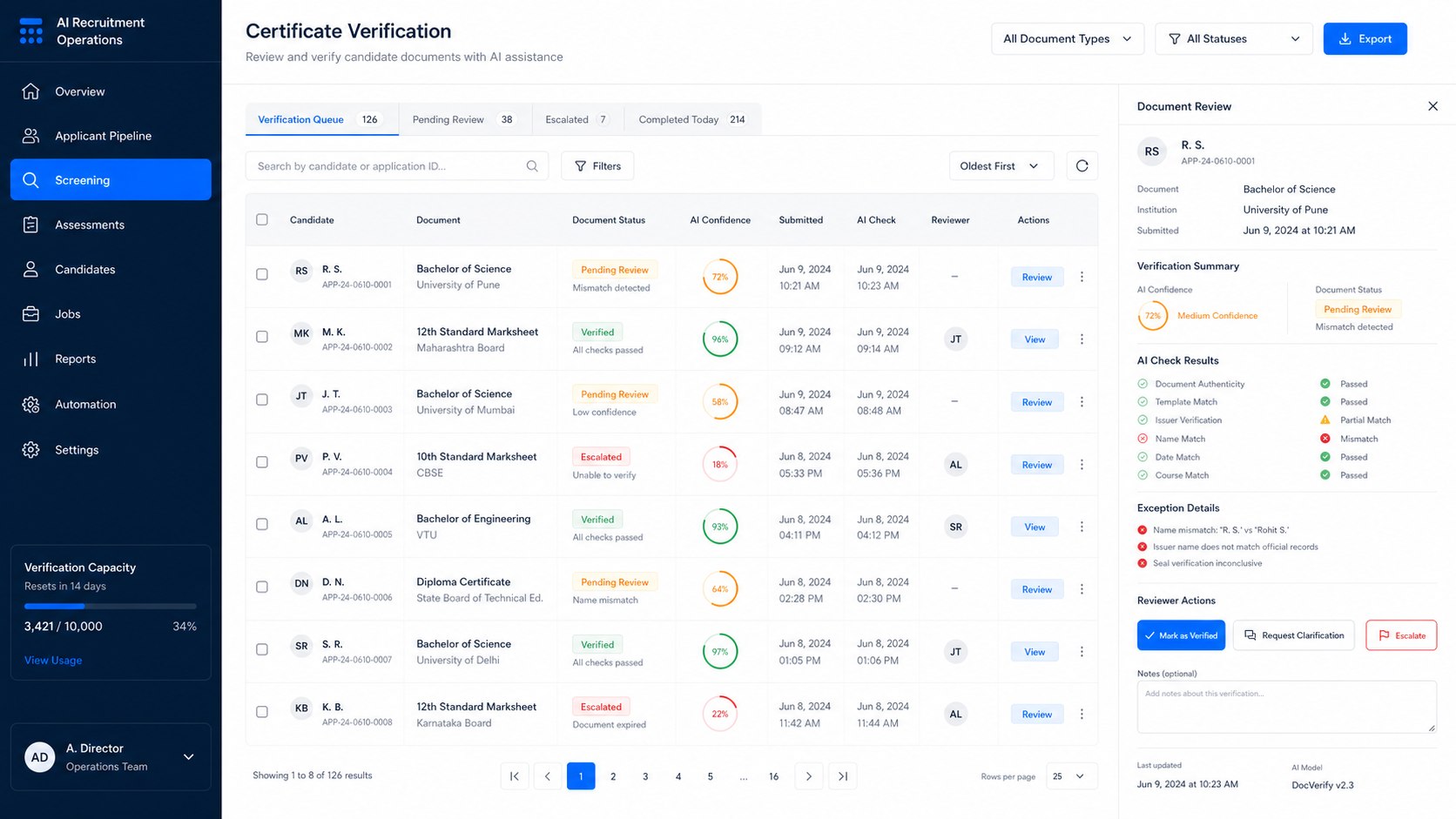The image size is (1456, 819).
Task: Open more actions for A. L. row
Action: point(1082,527)
